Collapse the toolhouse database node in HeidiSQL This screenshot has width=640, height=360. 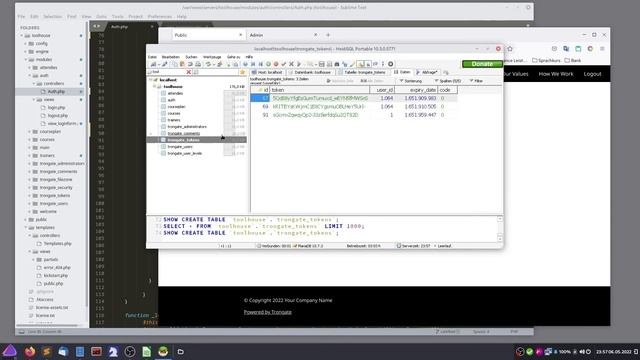[x=155, y=87]
